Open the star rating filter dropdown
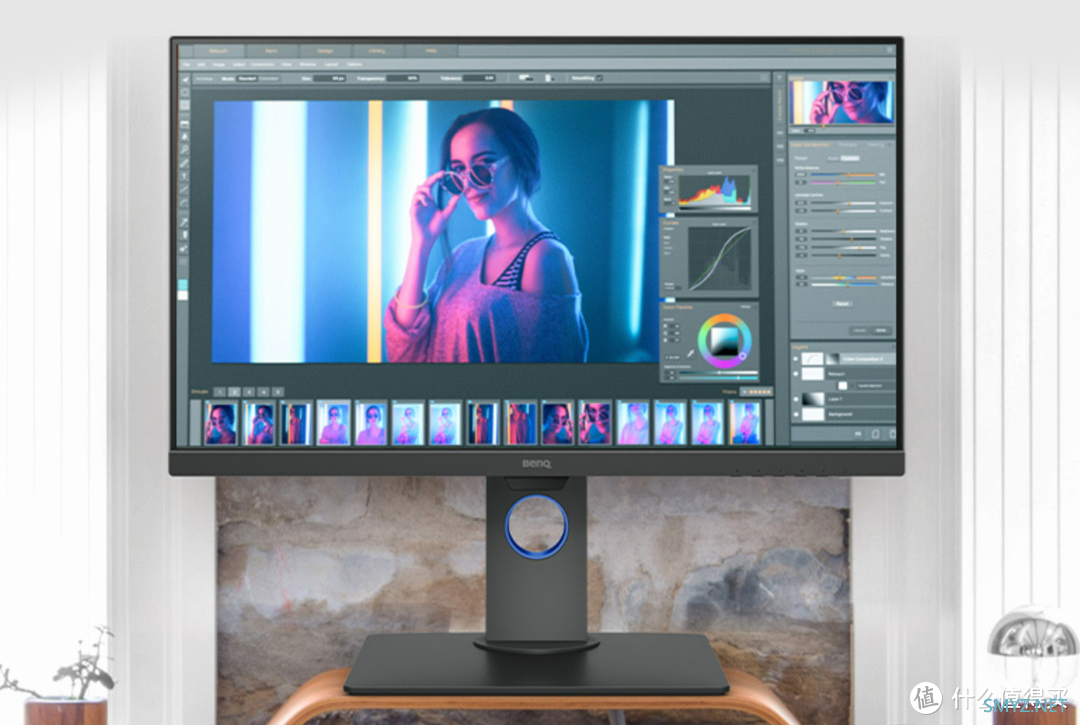 click(756, 391)
